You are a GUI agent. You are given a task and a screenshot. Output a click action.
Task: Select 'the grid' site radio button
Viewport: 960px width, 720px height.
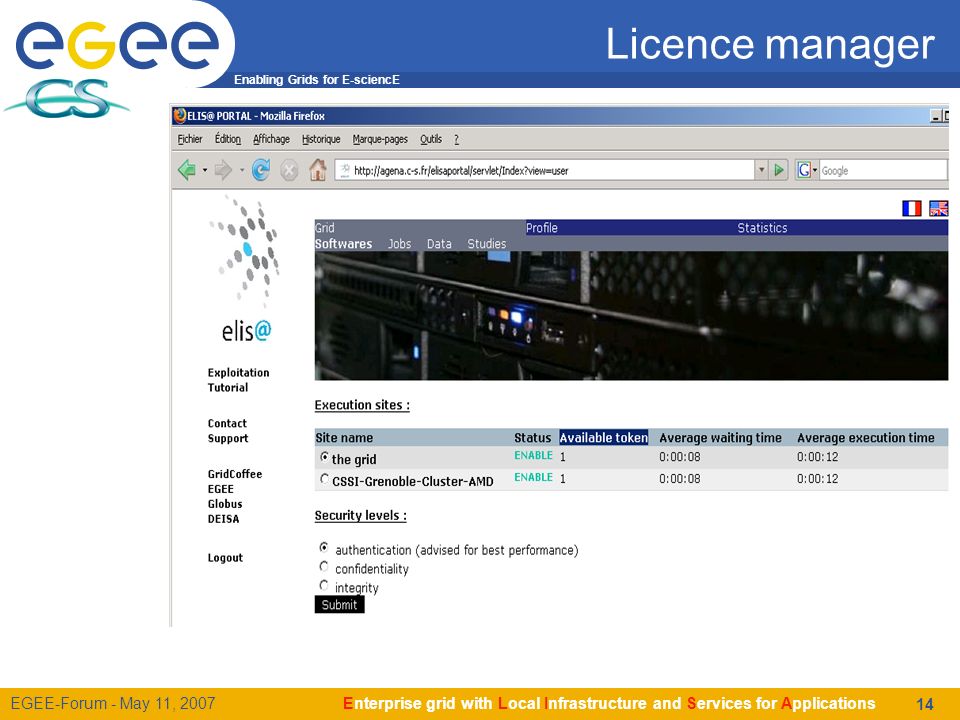[324, 457]
